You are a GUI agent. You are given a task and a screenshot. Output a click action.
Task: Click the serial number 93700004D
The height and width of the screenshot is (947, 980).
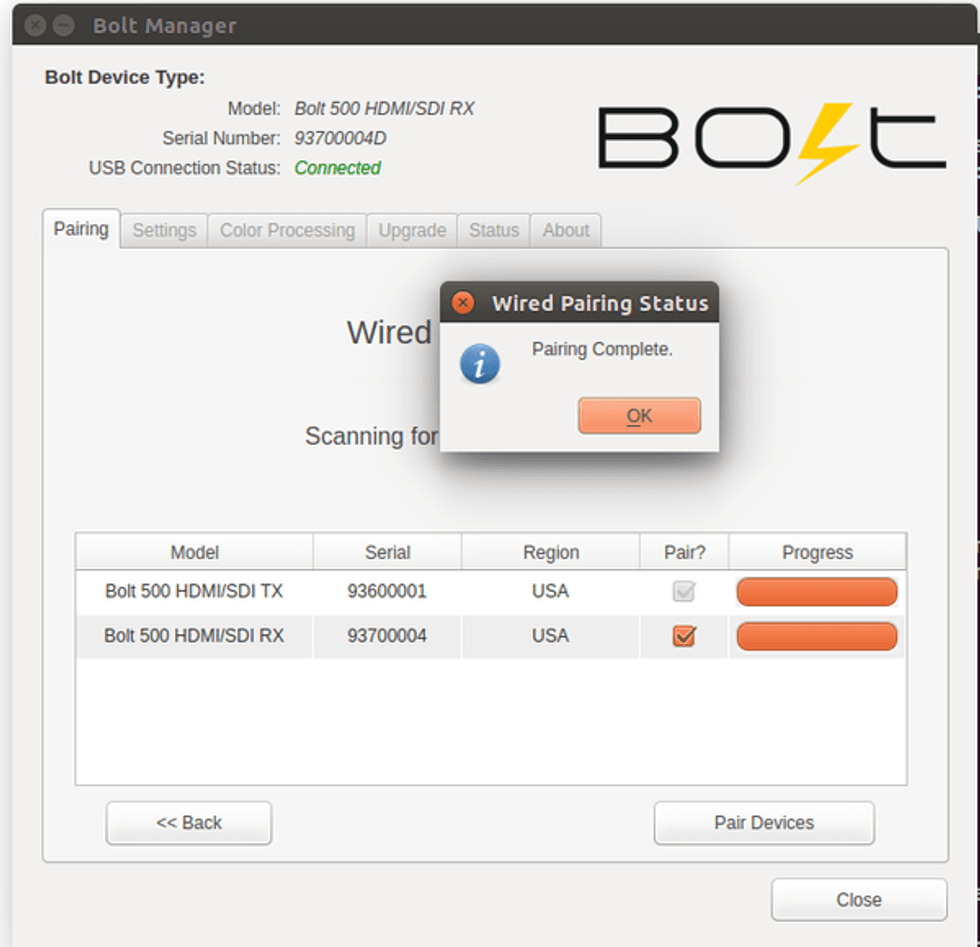pos(340,138)
